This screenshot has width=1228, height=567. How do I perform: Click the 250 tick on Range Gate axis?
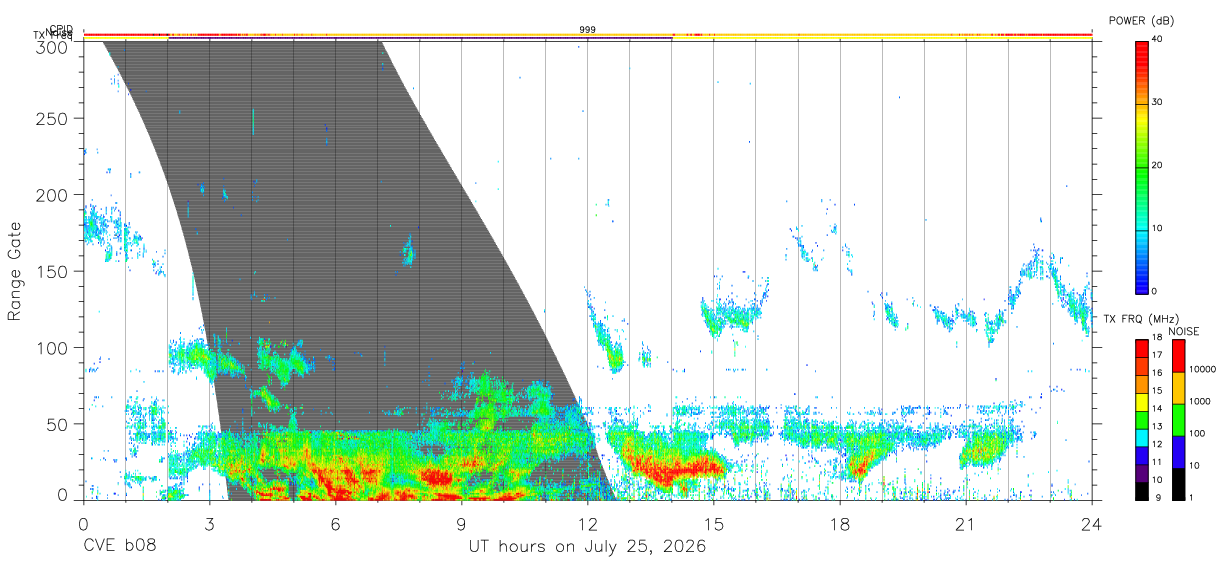51,118
